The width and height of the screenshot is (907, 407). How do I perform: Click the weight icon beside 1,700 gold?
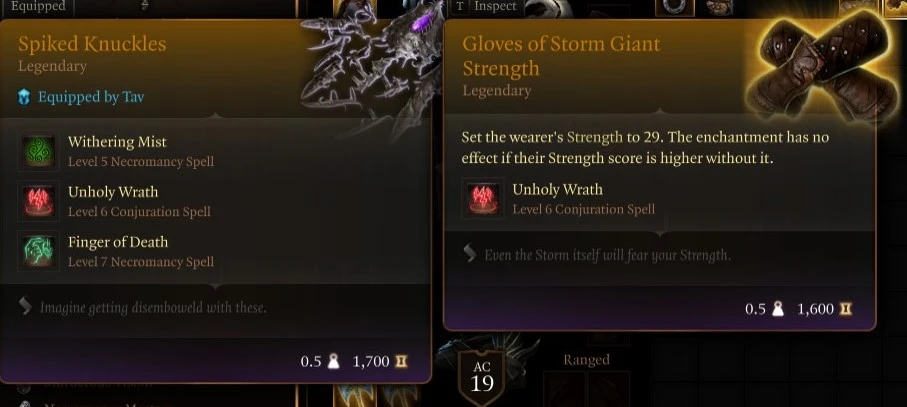(x=333, y=362)
